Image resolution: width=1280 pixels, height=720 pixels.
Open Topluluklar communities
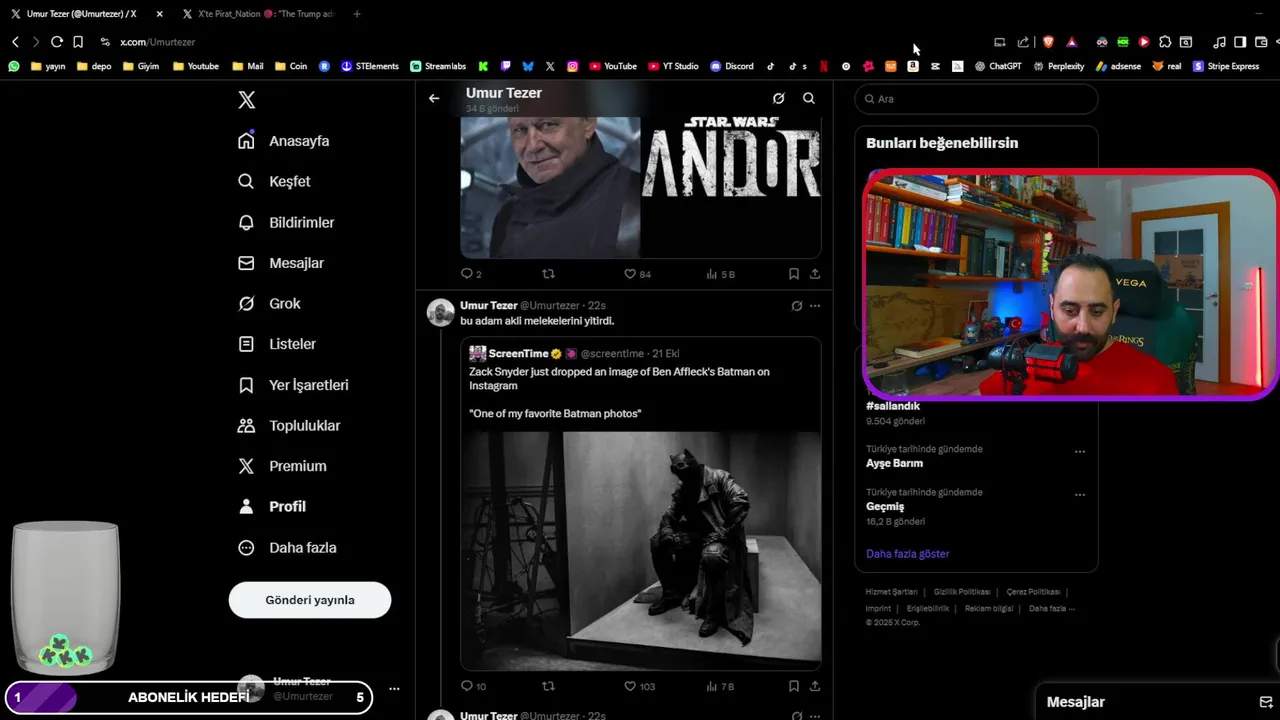point(289,425)
